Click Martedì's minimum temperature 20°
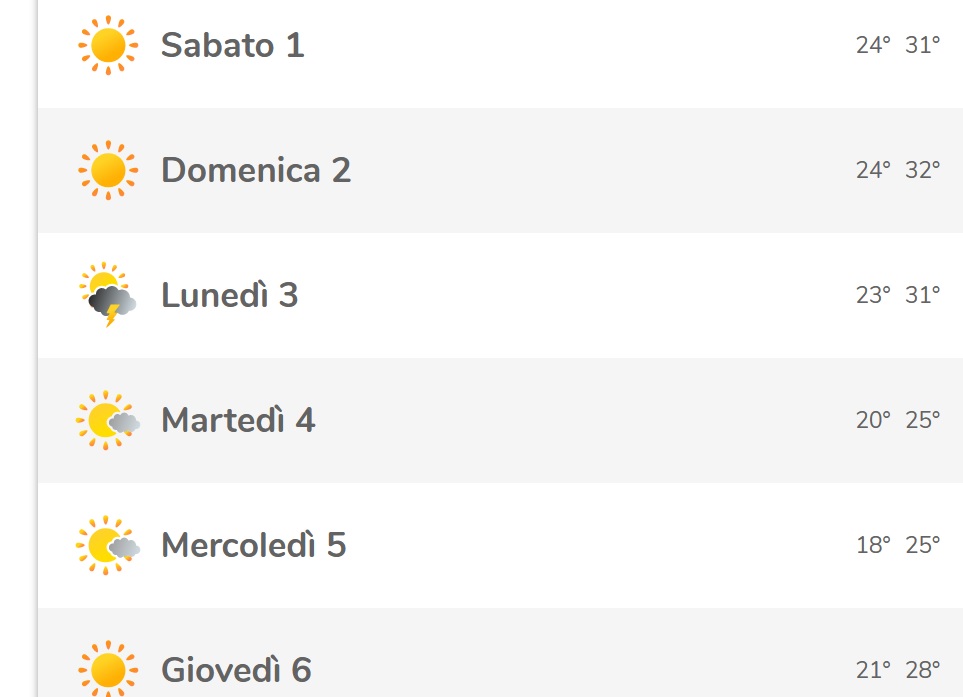The image size is (963, 697). (x=872, y=421)
